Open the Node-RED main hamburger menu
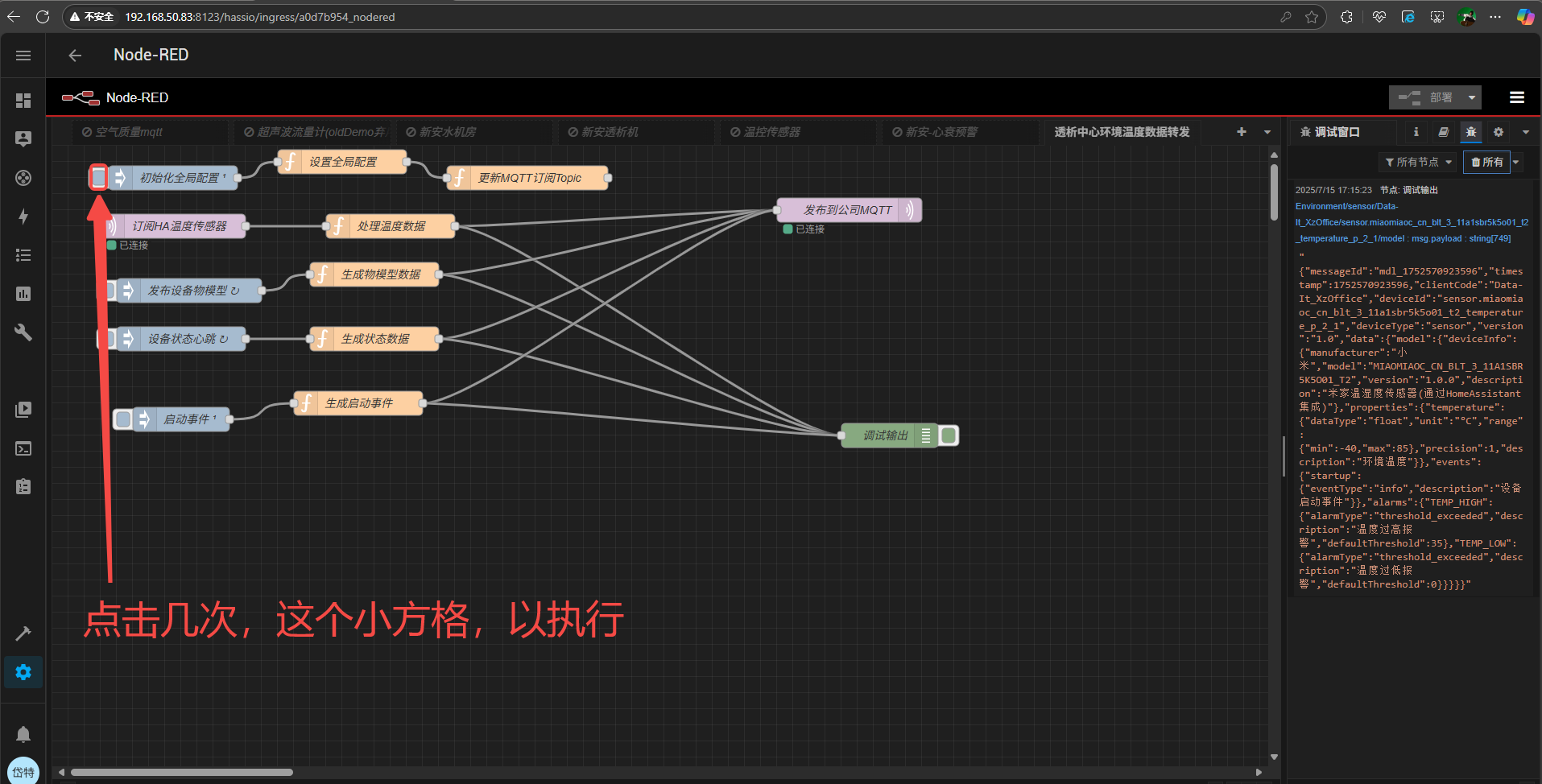 (1516, 97)
